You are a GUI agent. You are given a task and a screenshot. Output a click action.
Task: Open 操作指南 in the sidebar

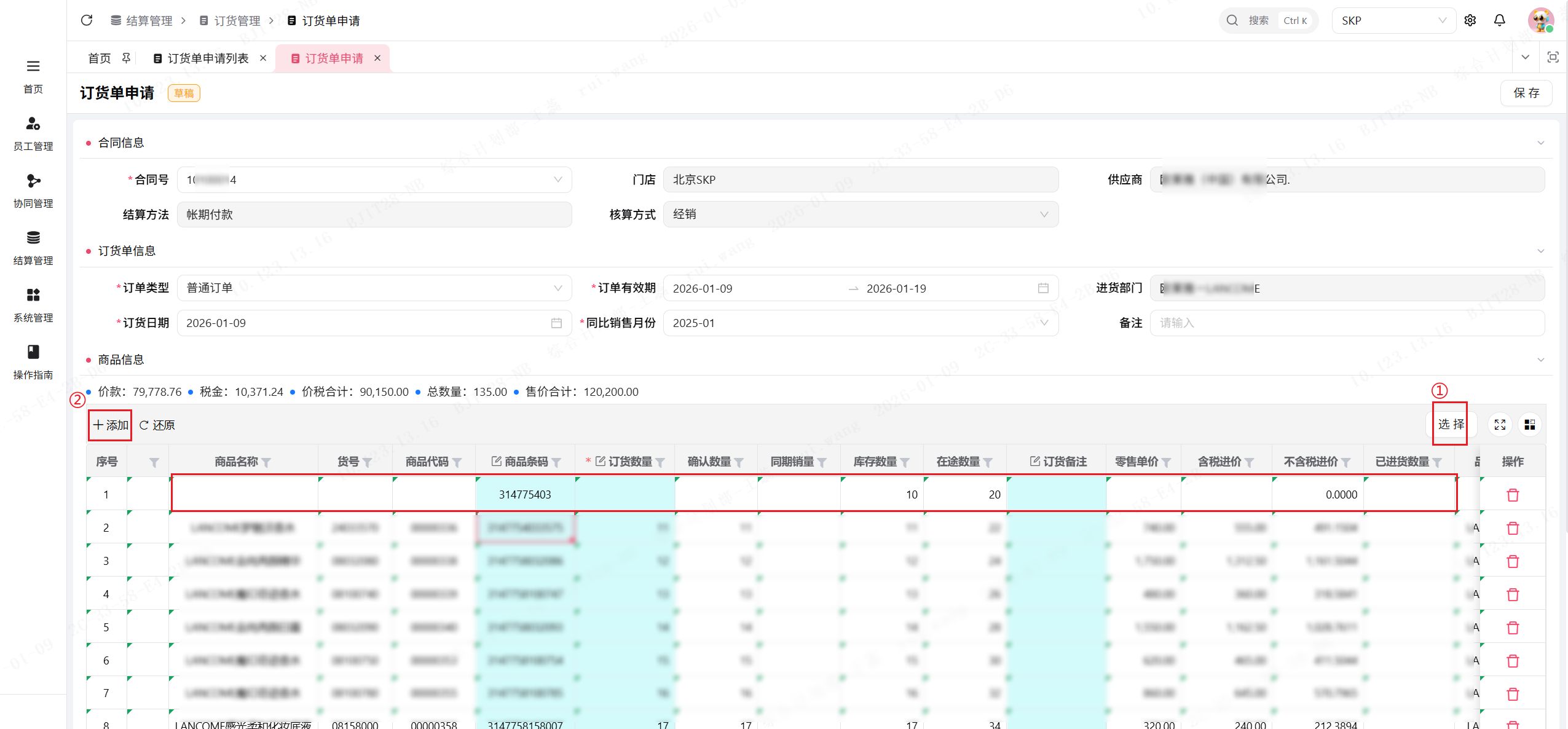click(33, 361)
